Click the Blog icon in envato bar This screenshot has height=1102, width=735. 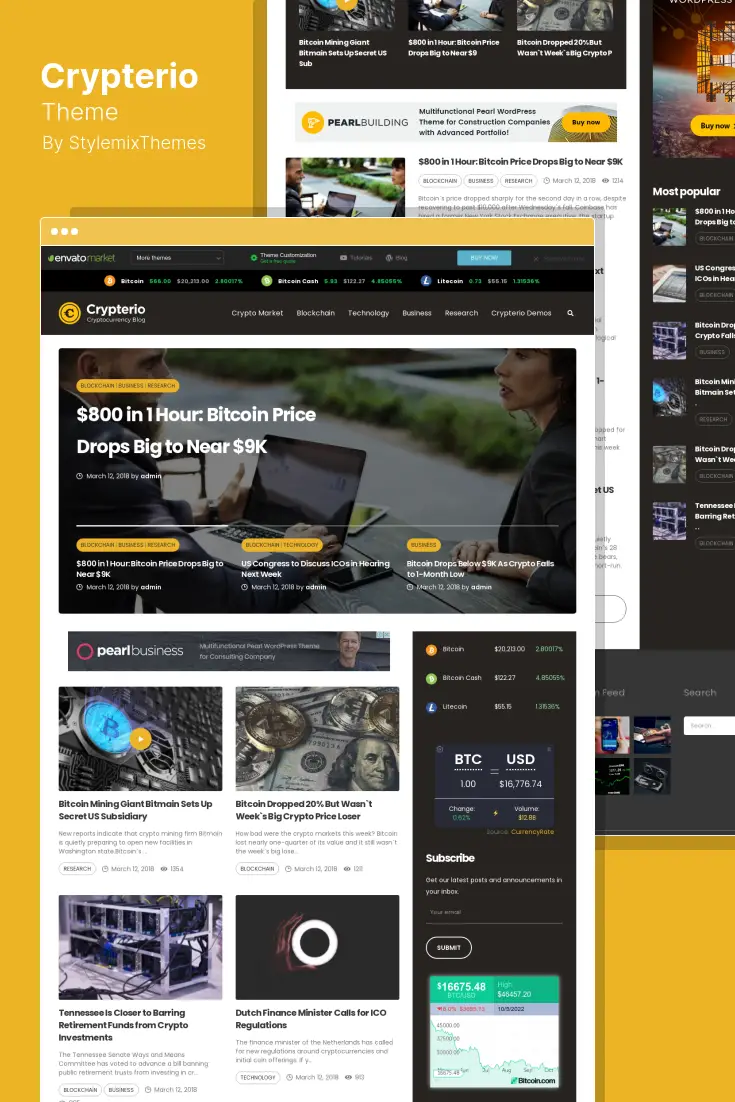click(389, 258)
